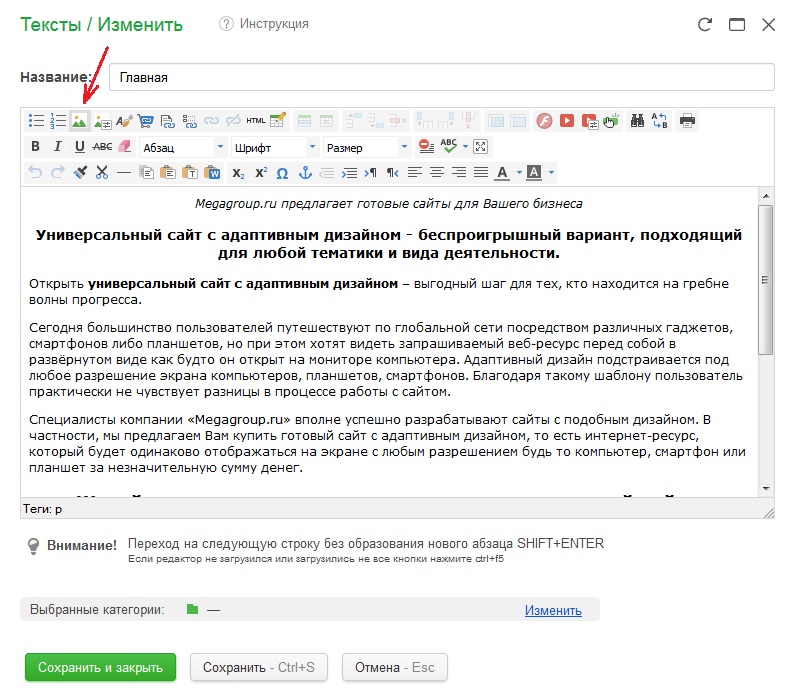Clean up code with the brush icon
The image size is (791, 700).
[x=80, y=172]
